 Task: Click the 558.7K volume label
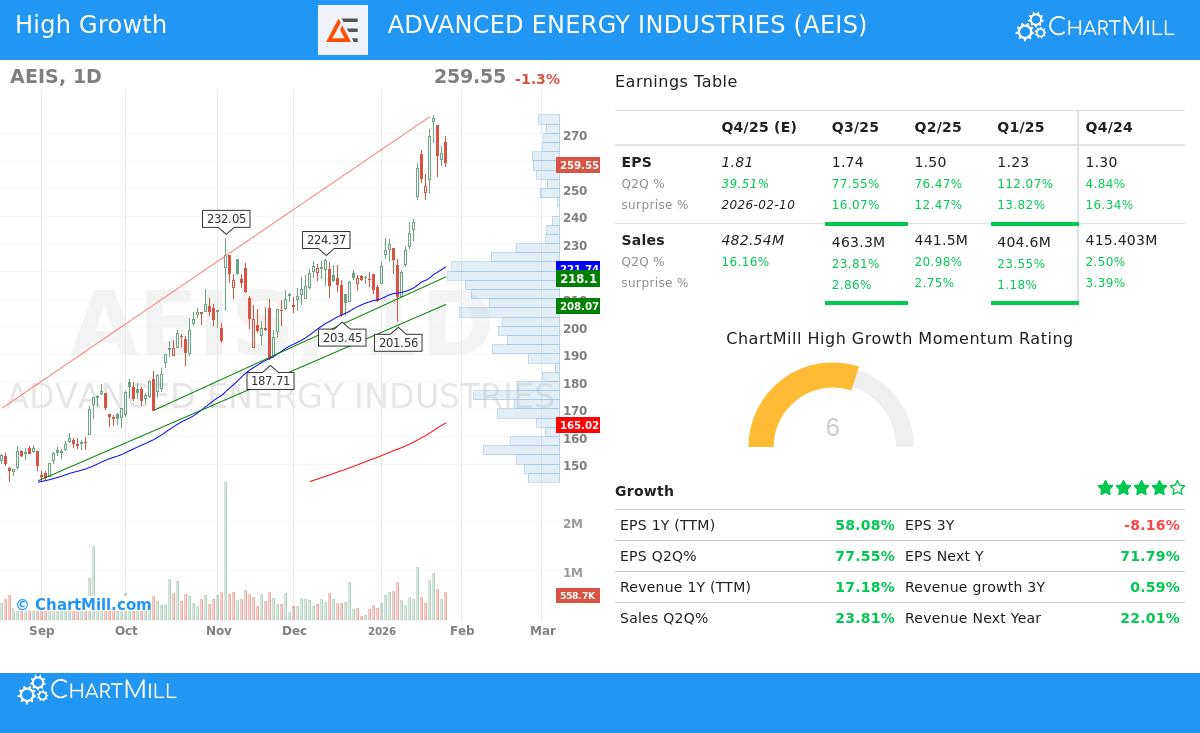[x=578, y=595]
